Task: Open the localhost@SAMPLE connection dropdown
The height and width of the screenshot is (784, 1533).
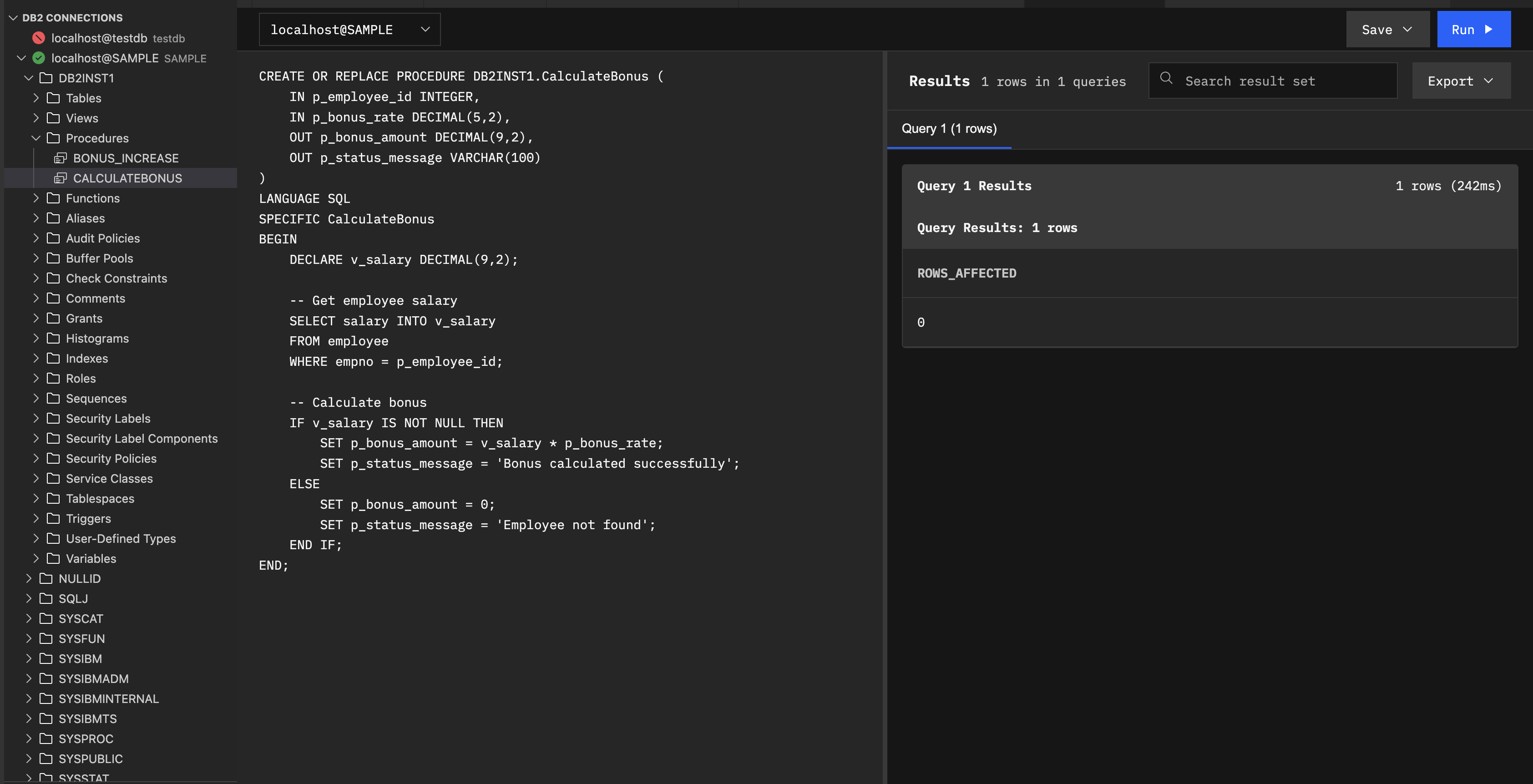Action: (349, 29)
